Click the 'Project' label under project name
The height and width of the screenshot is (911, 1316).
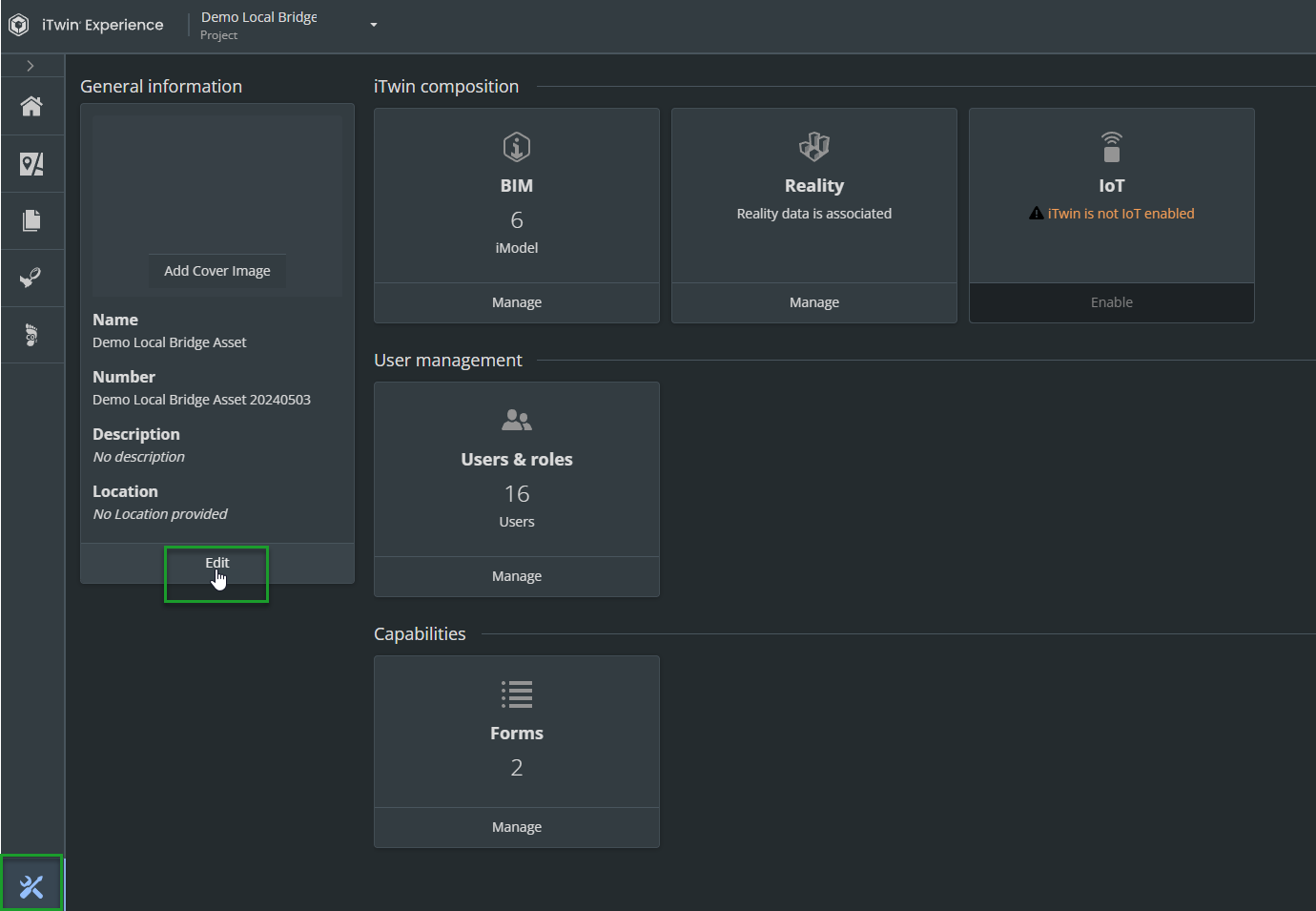point(218,35)
